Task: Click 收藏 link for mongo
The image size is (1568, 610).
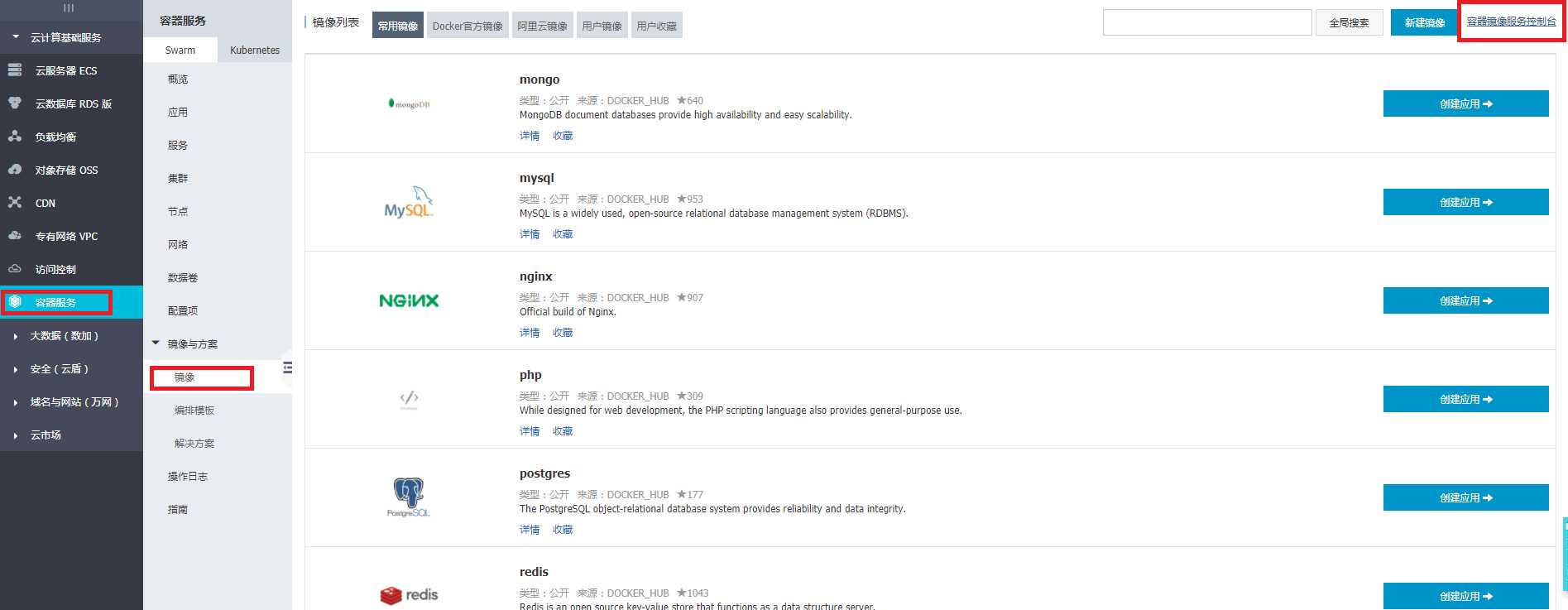Action: (x=563, y=136)
